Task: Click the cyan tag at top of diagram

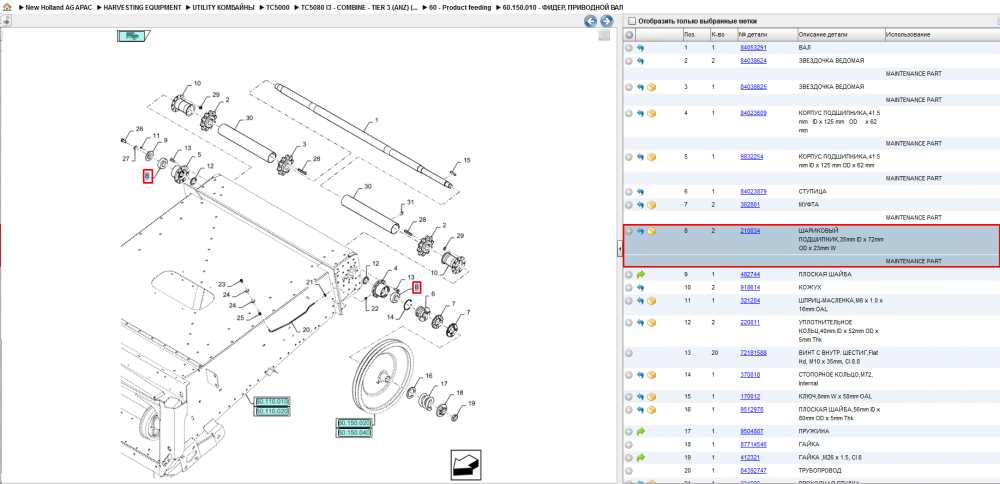Action: (x=132, y=36)
